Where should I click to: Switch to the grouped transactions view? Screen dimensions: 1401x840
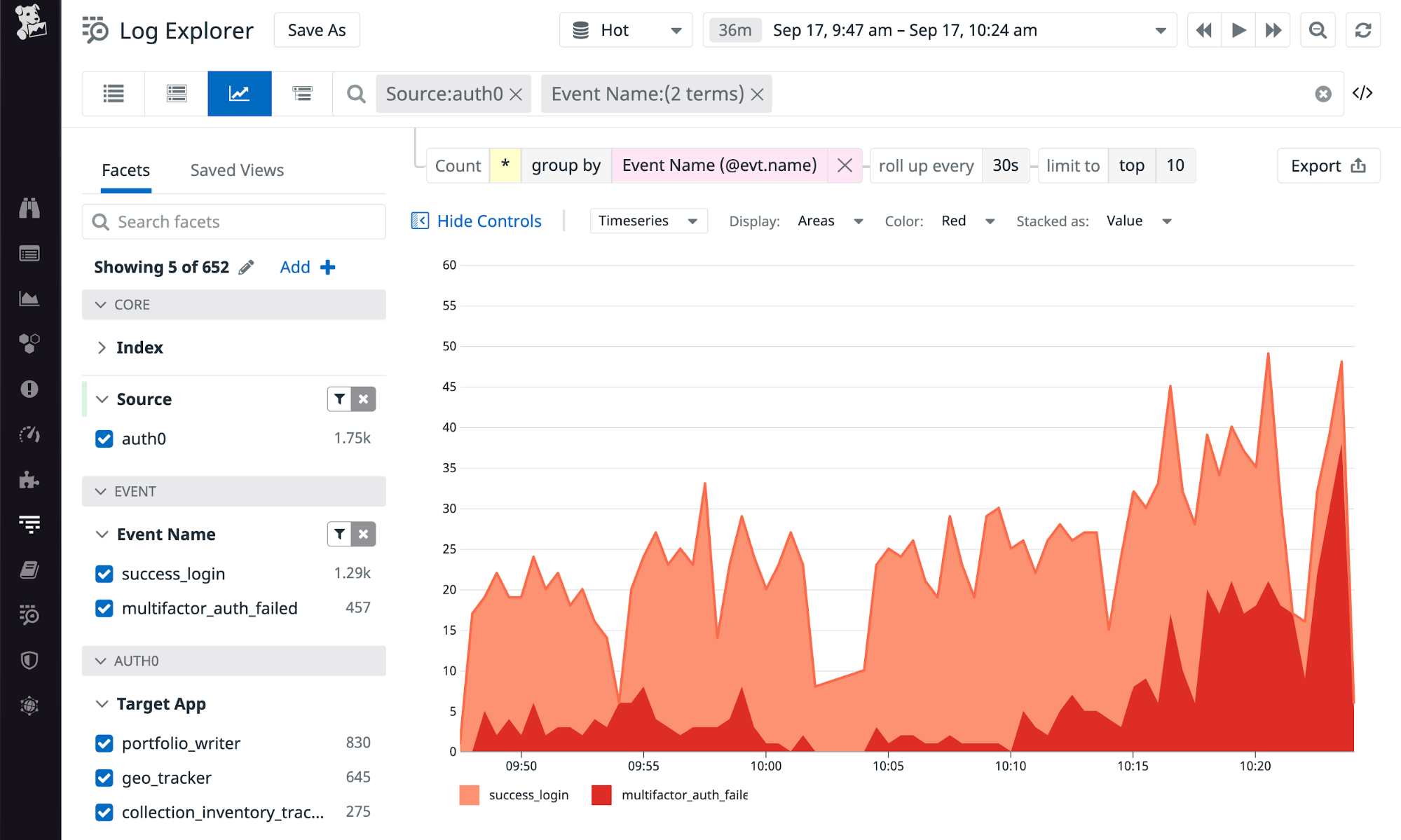pyautogui.click(x=301, y=93)
